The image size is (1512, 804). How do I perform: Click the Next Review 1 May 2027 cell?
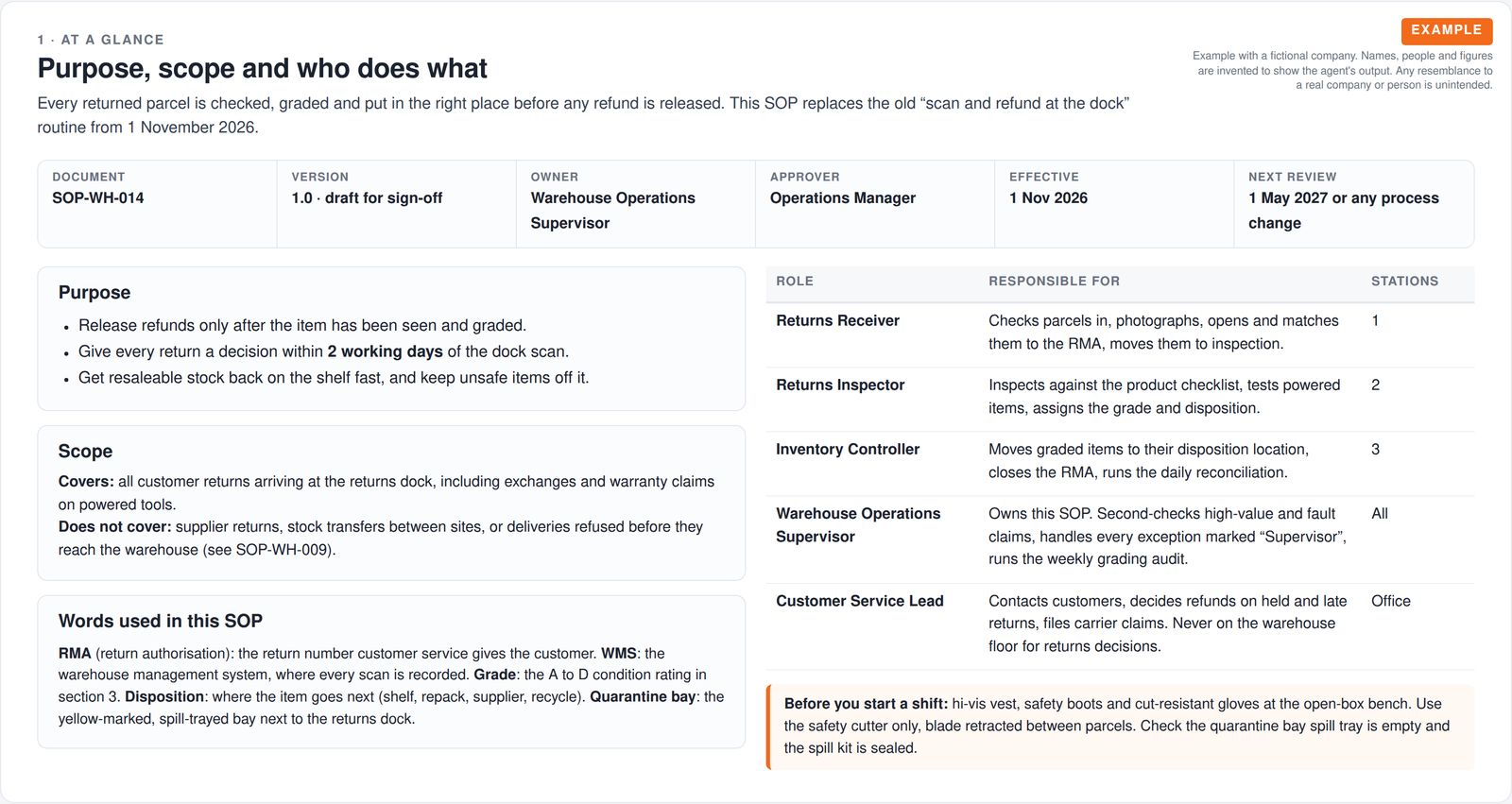[1353, 204]
